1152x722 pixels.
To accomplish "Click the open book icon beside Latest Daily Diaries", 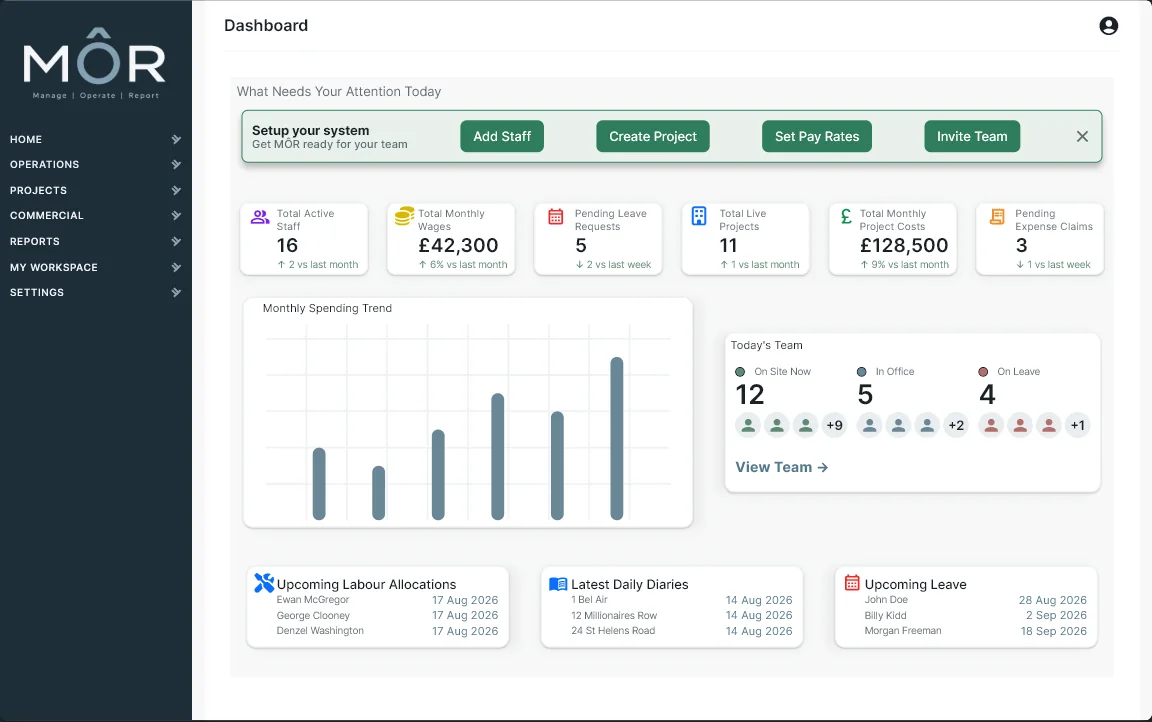I will 558,584.
